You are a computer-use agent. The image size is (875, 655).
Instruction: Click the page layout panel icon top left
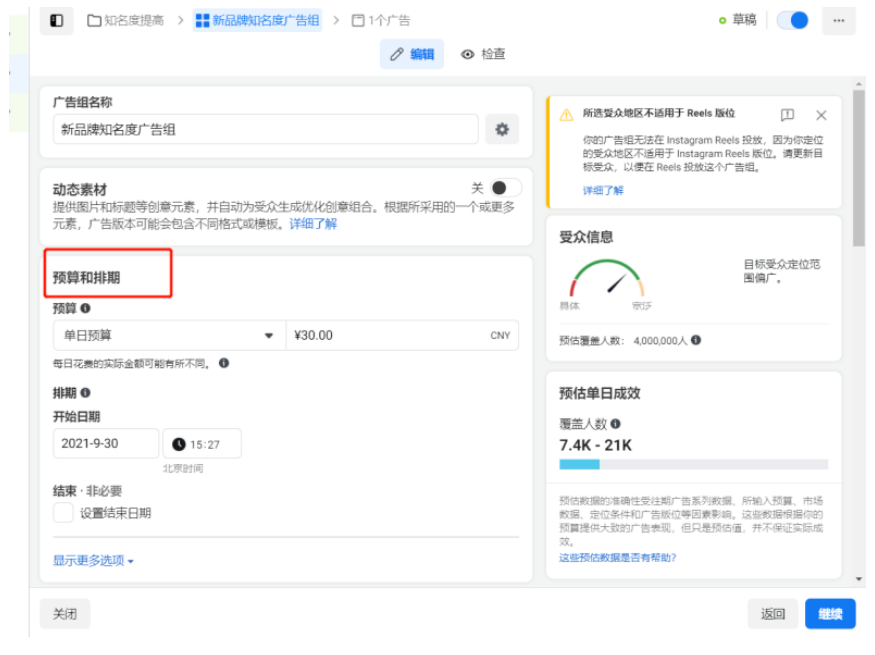pos(57,19)
